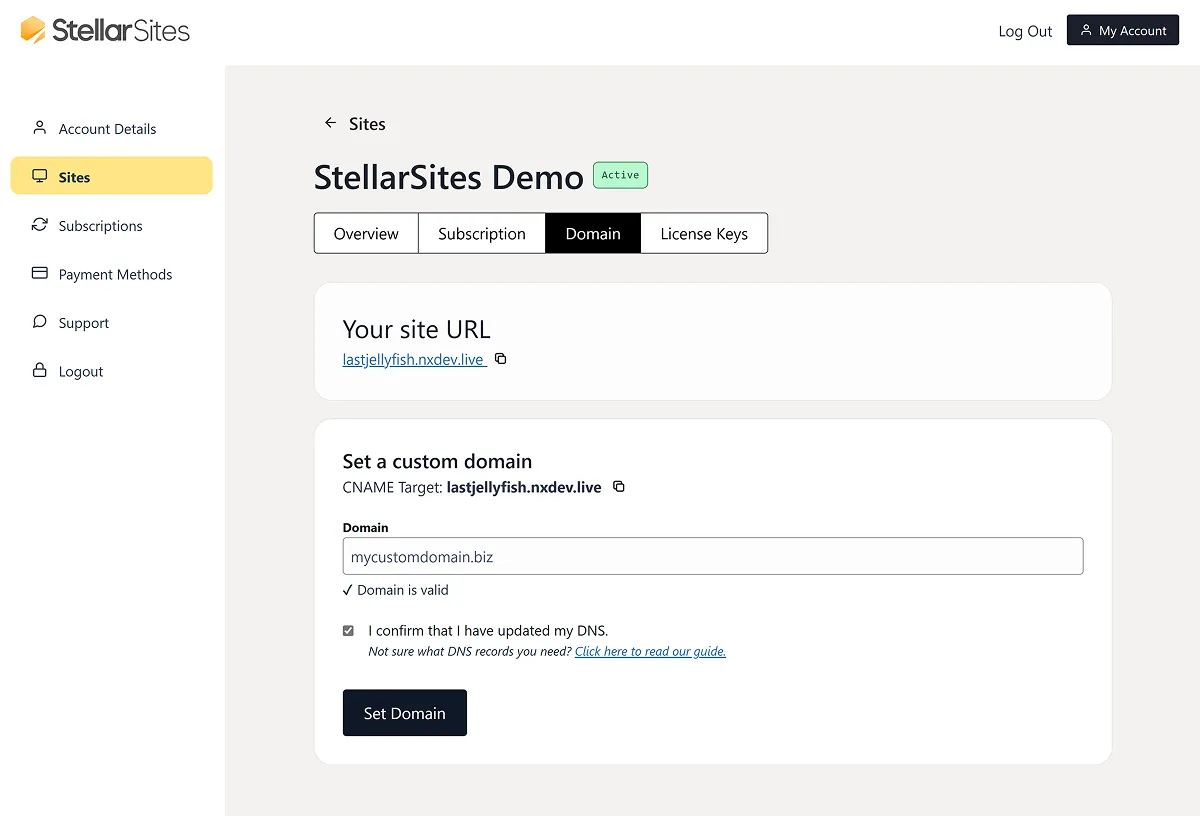Image resolution: width=1200 pixels, height=816 pixels.
Task: Click the back arrow next to Sites
Action: click(x=330, y=123)
